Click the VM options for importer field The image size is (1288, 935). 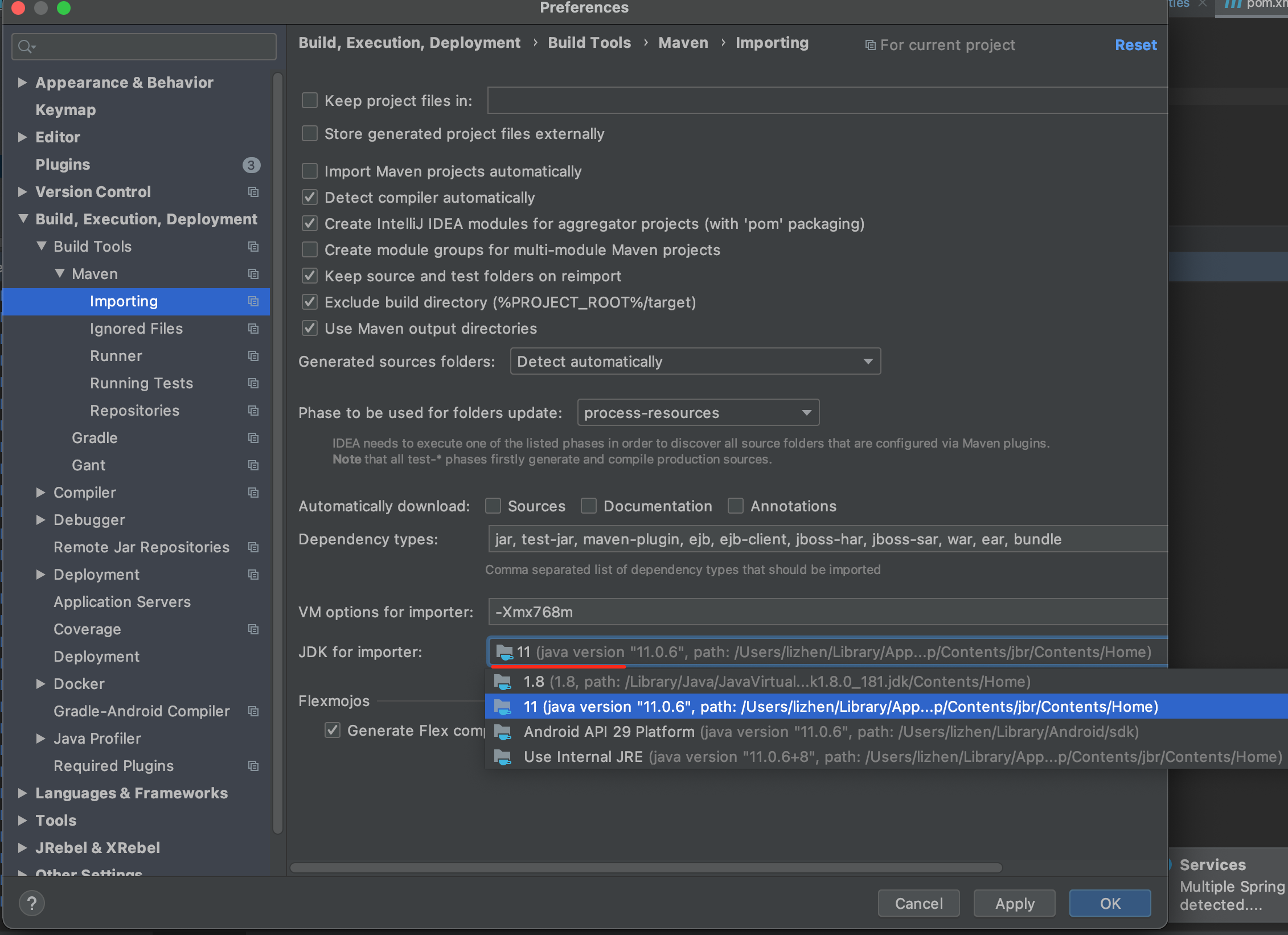click(827, 612)
